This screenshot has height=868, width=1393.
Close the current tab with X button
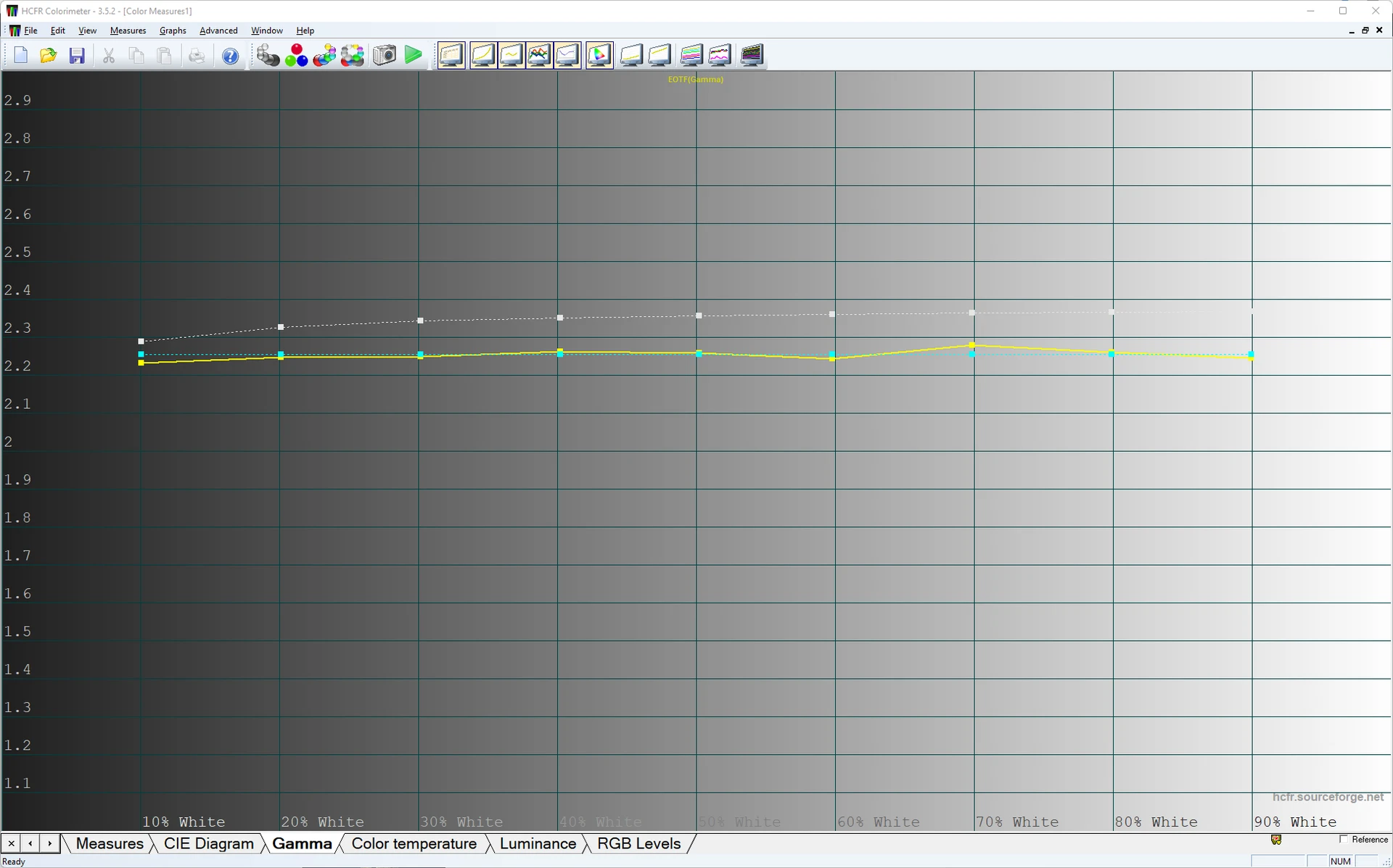pos(11,843)
